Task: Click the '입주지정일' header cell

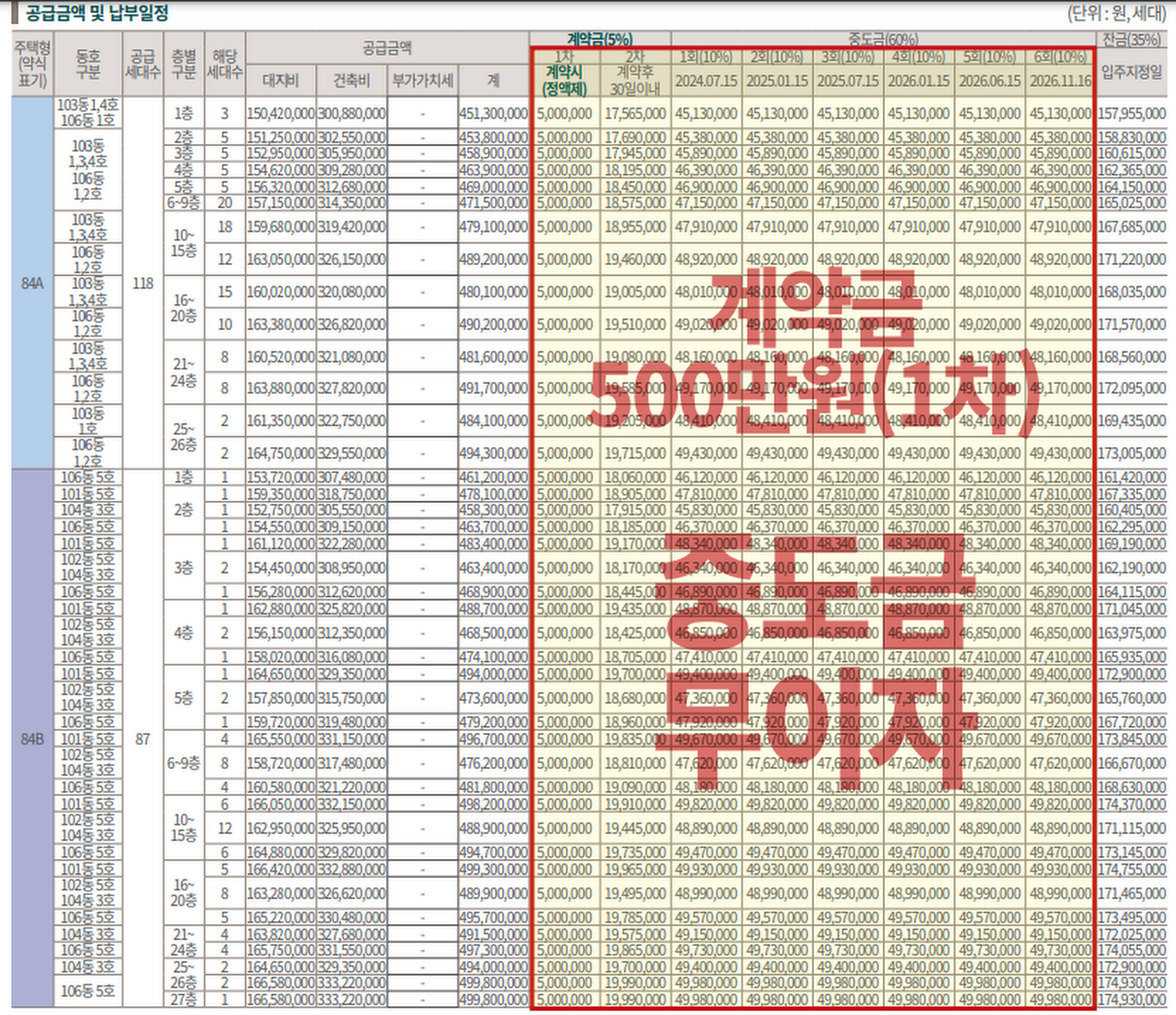Action: click(x=1131, y=72)
